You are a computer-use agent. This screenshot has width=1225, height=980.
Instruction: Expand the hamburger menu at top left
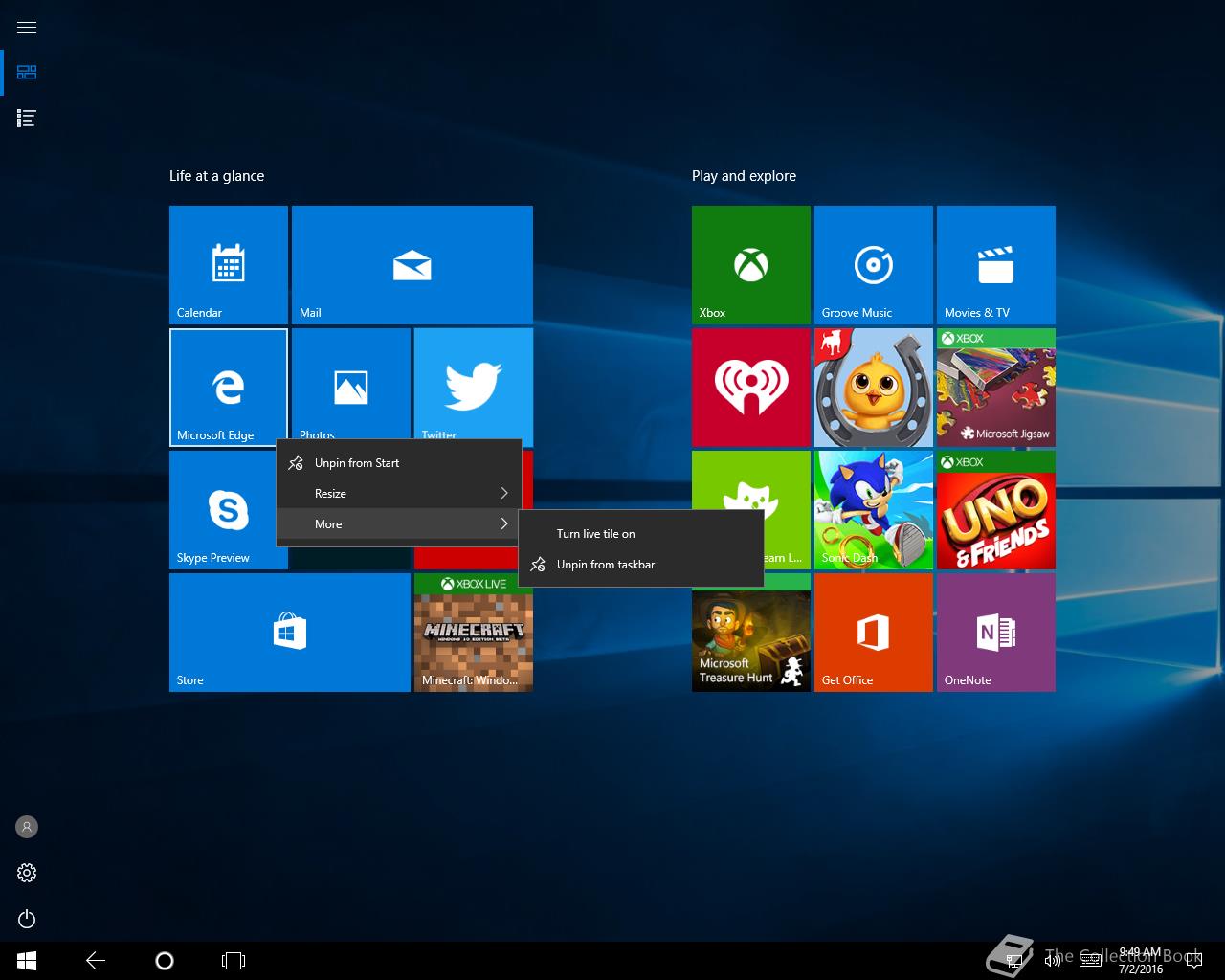27,27
